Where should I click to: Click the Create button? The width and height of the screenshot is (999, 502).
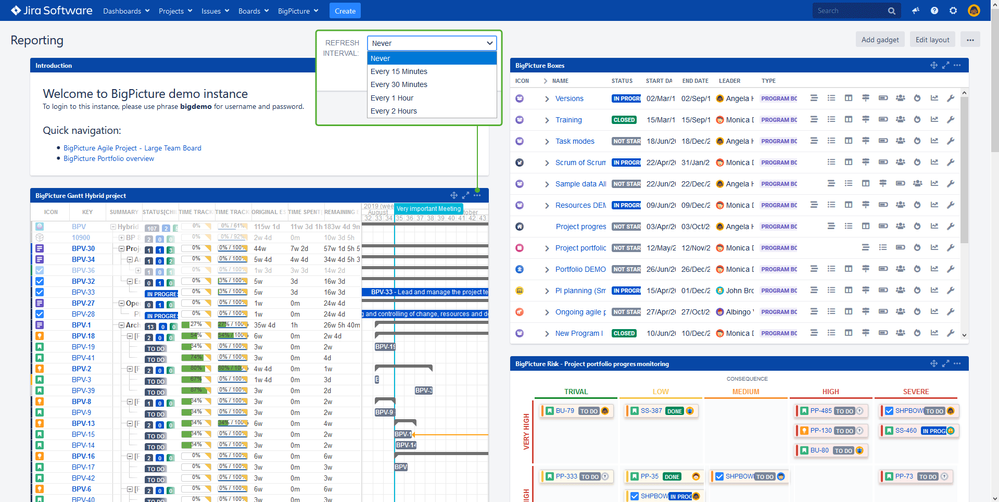click(x=345, y=11)
